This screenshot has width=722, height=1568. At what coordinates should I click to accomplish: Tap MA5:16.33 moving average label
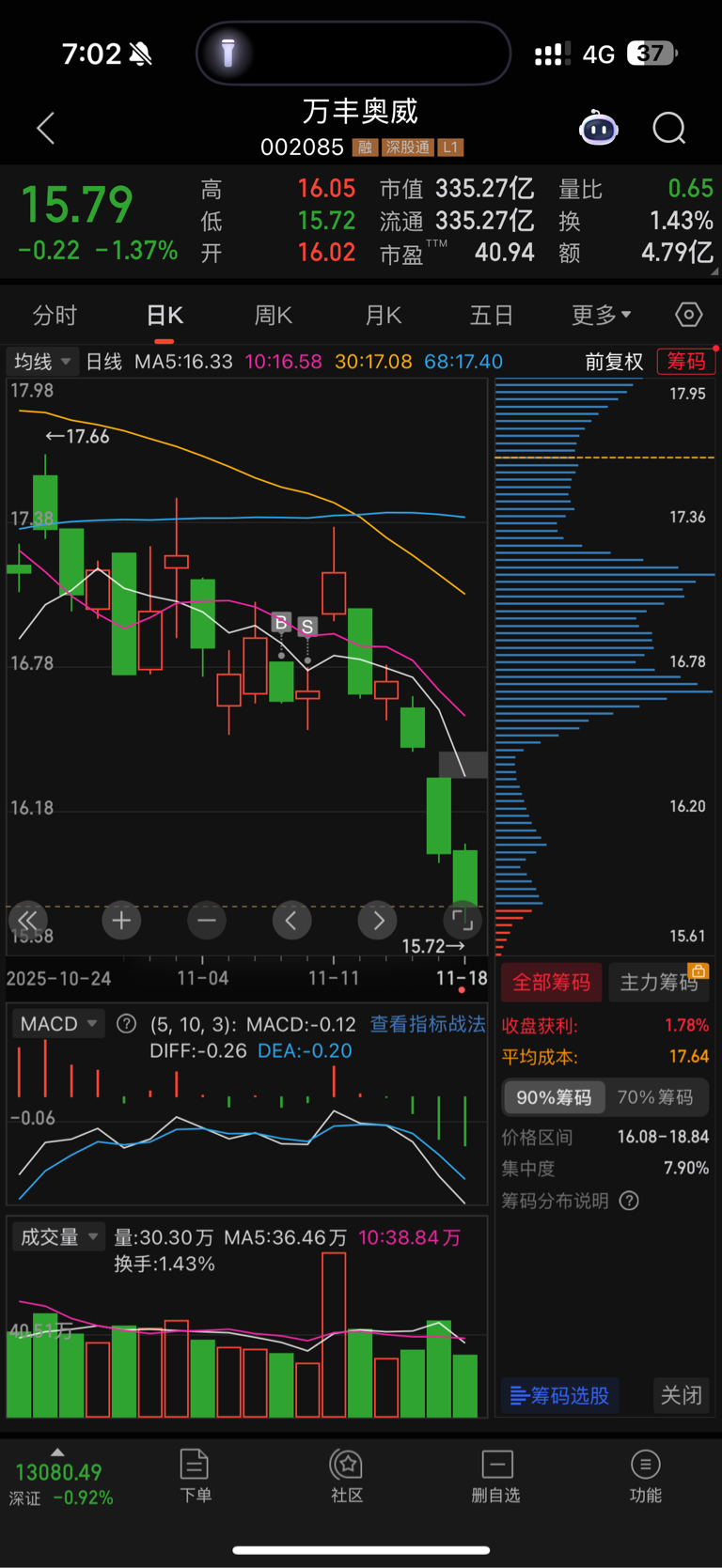183,362
